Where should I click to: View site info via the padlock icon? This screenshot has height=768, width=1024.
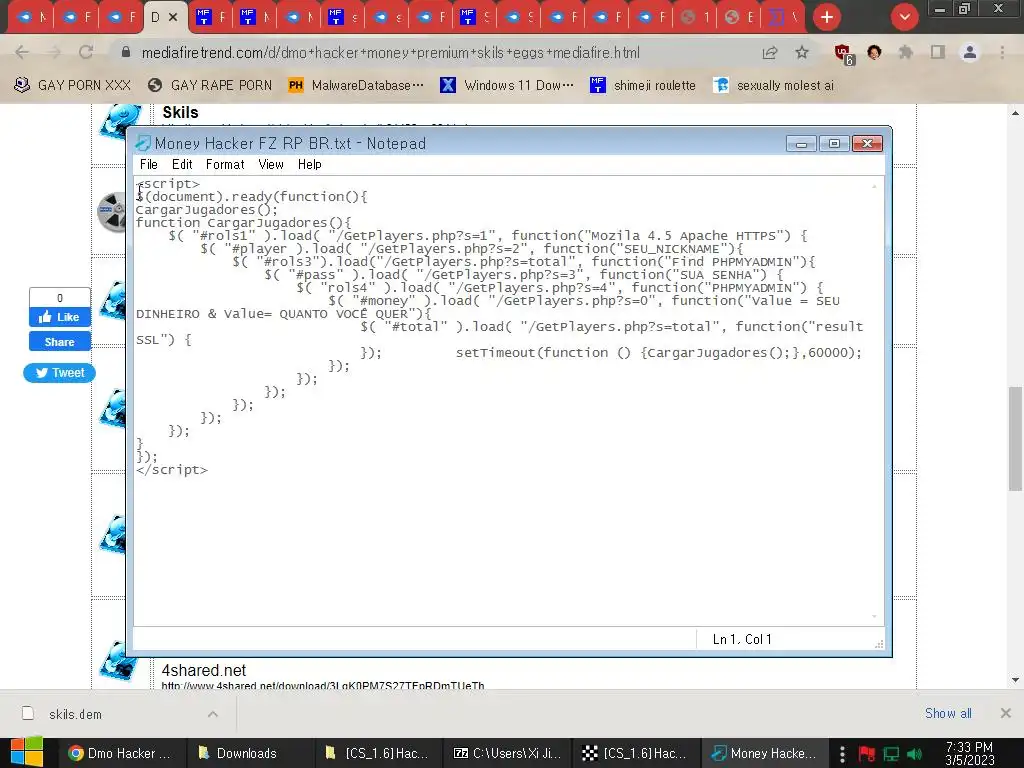pos(126,52)
